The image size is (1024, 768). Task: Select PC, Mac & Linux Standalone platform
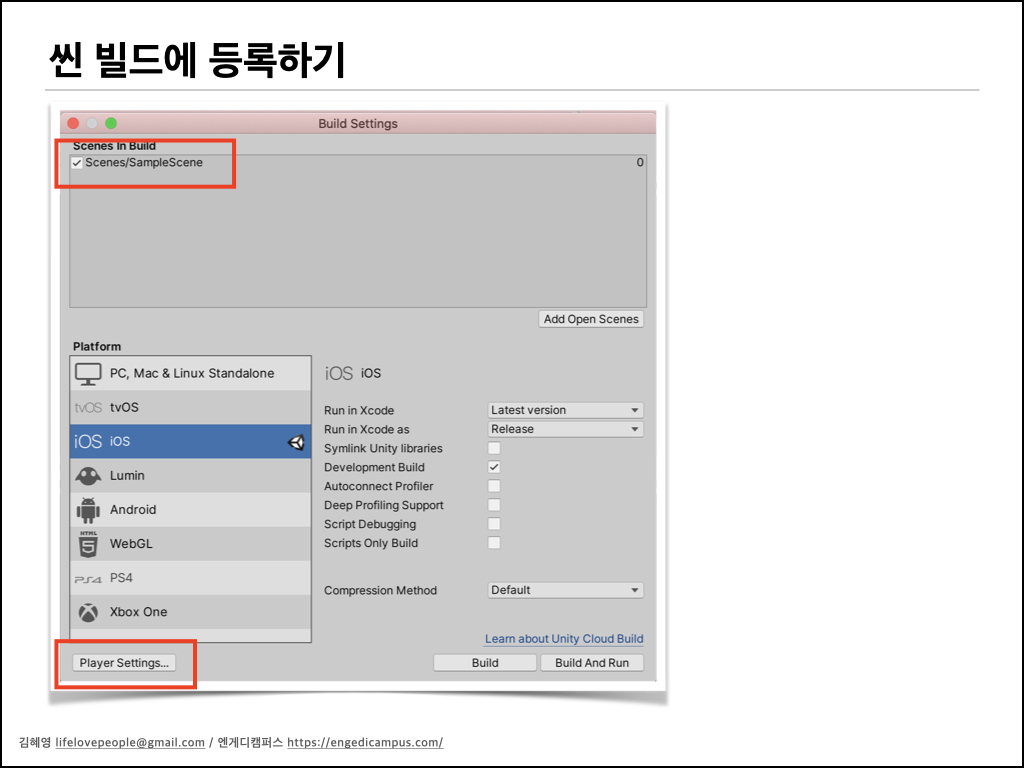tap(191, 374)
